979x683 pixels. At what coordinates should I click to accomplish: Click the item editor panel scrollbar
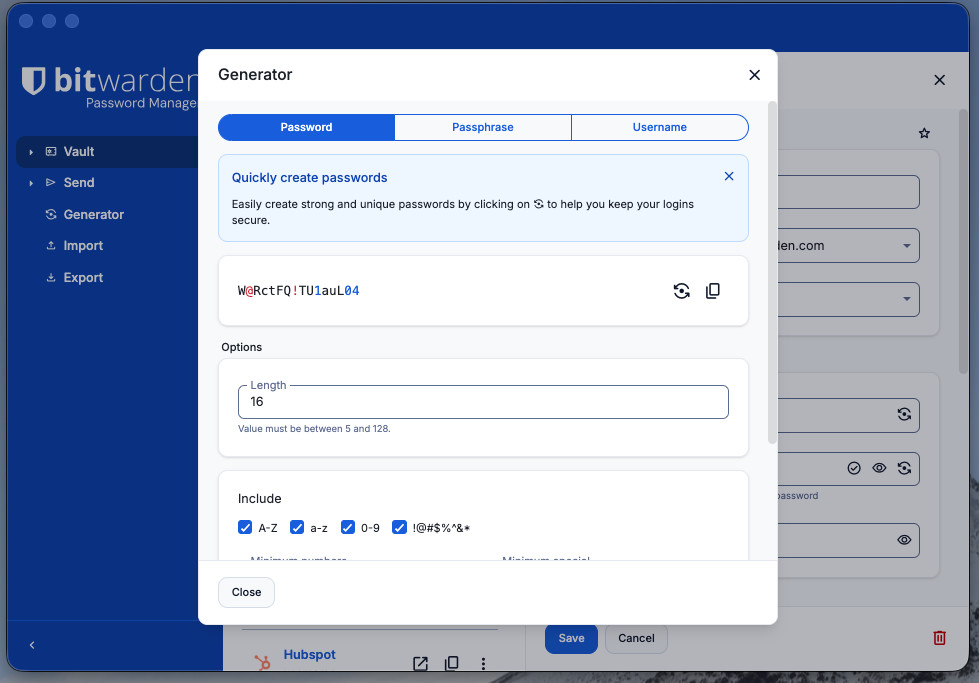(x=963, y=242)
